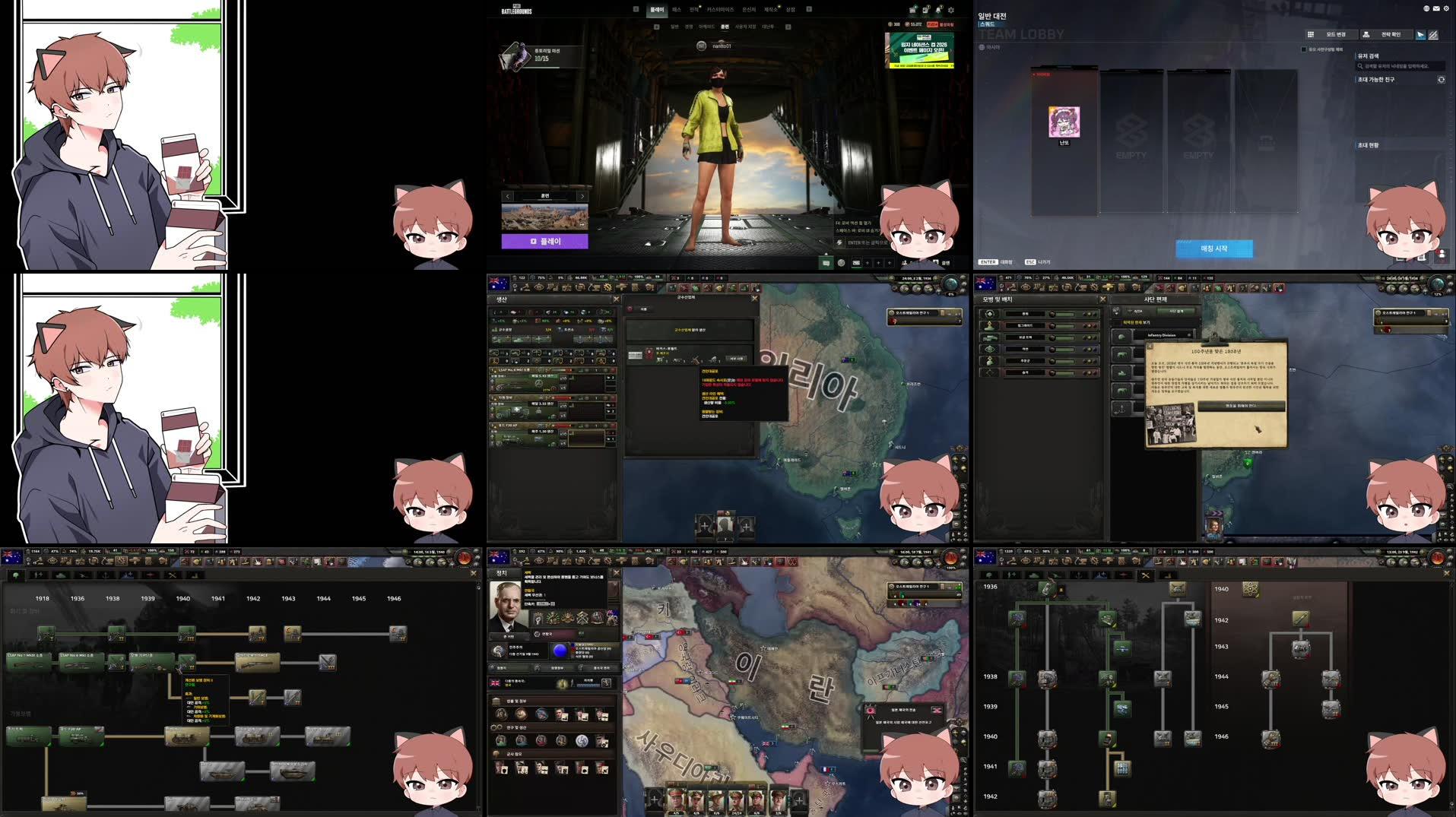1456x817 pixels.
Task: Click the desert map thumbnail in PUBG
Action: tap(544, 217)
